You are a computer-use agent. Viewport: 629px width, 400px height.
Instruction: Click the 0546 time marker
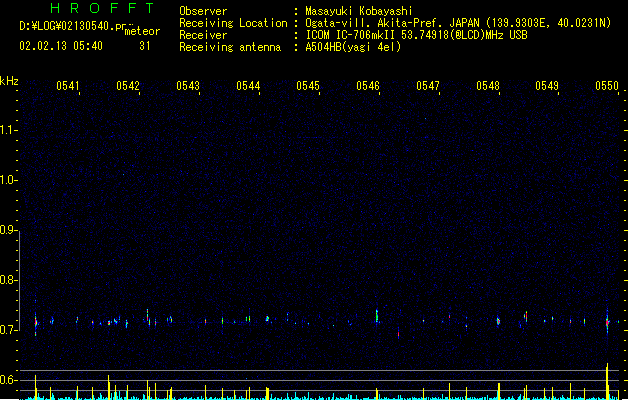click(368, 86)
